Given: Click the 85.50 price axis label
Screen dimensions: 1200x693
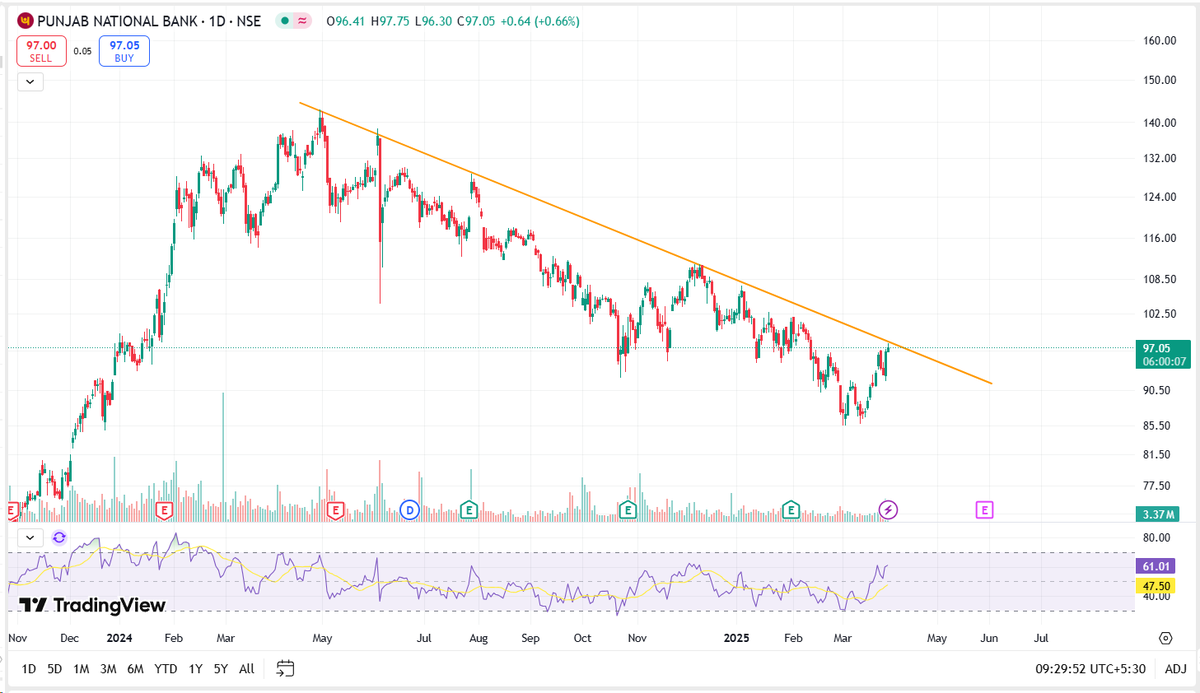Looking at the screenshot, I should click(x=1158, y=426).
